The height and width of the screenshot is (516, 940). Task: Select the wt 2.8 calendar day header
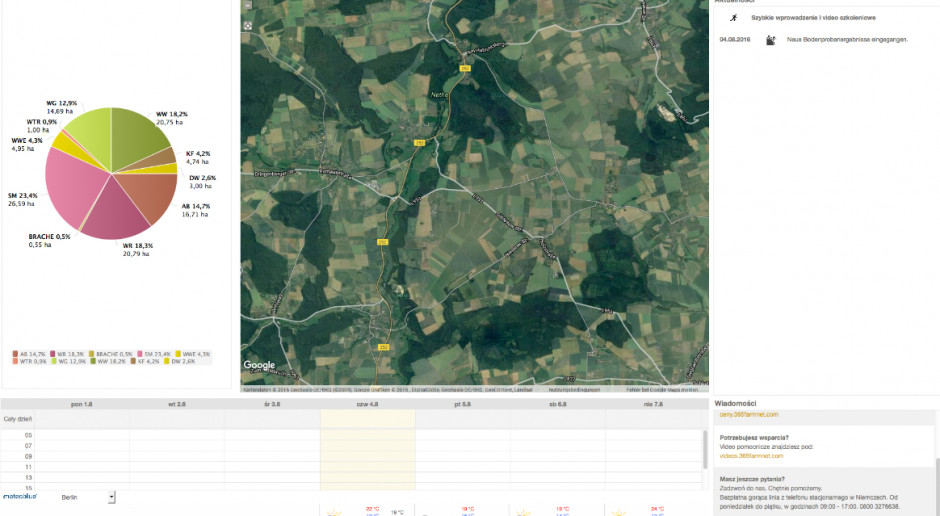click(177, 405)
